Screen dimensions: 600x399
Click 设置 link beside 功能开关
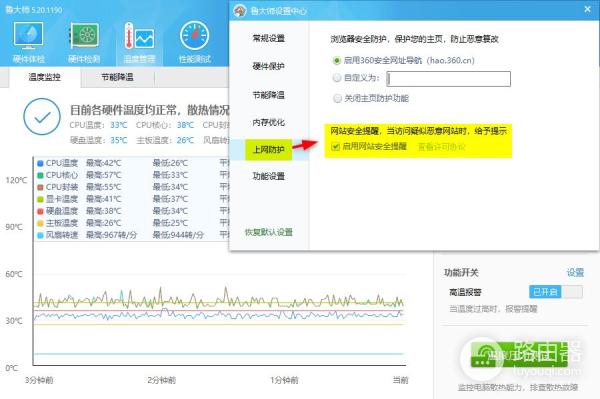[575, 272]
